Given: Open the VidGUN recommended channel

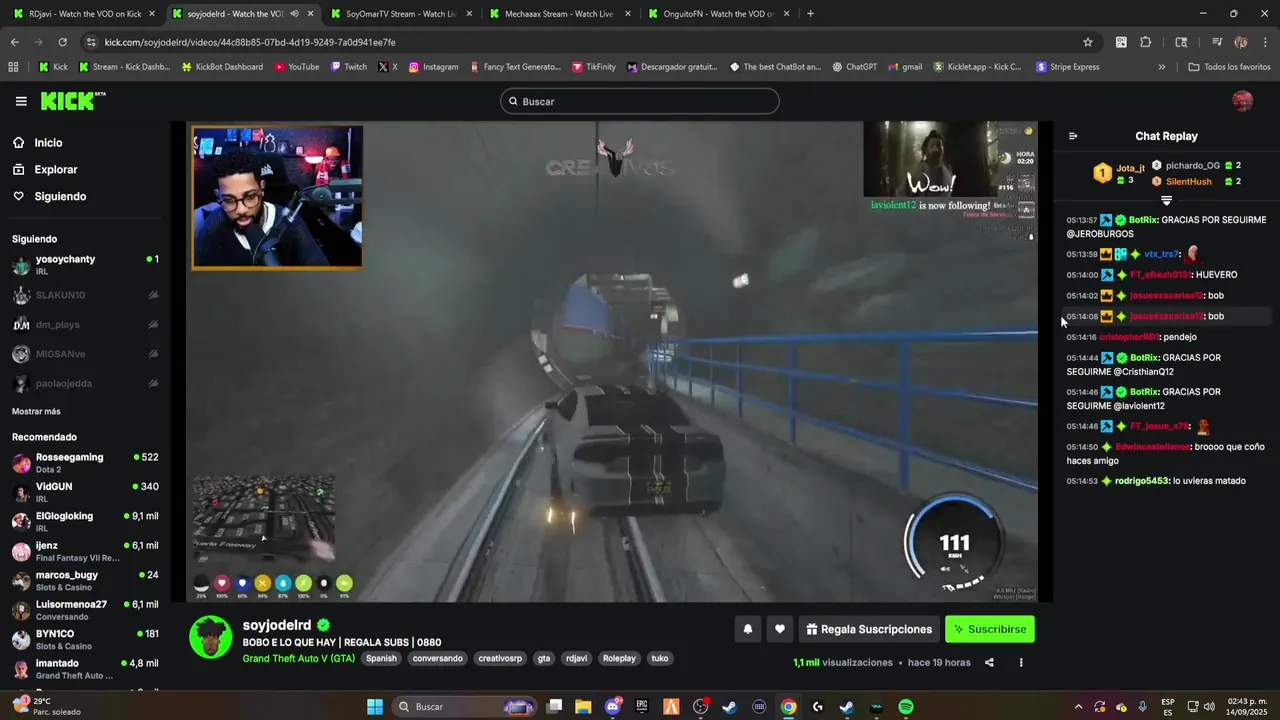Looking at the screenshot, I should 85,492.
